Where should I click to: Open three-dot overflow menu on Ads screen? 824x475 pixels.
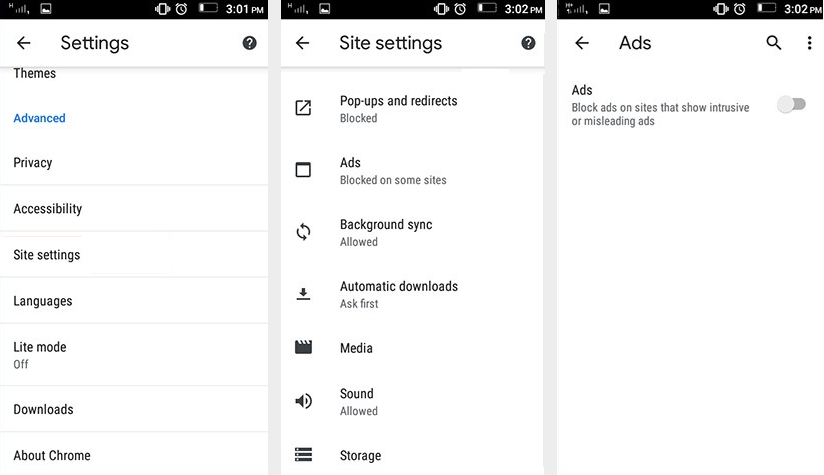pyautogui.click(x=809, y=43)
